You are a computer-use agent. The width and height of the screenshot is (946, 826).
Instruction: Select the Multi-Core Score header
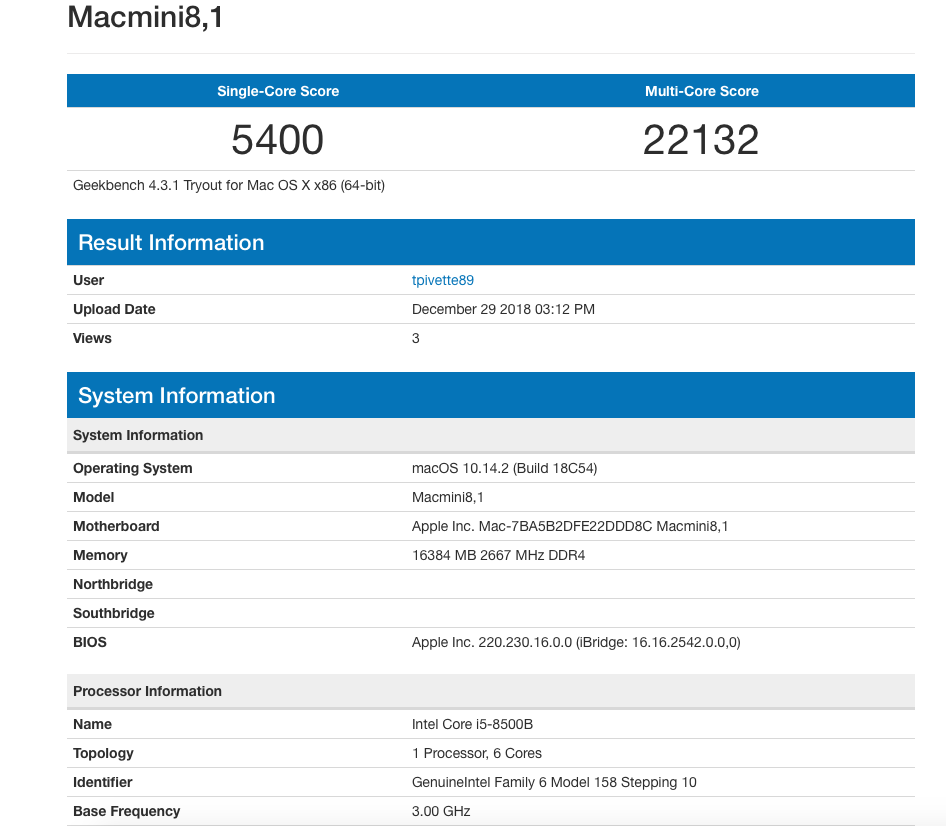click(702, 91)
